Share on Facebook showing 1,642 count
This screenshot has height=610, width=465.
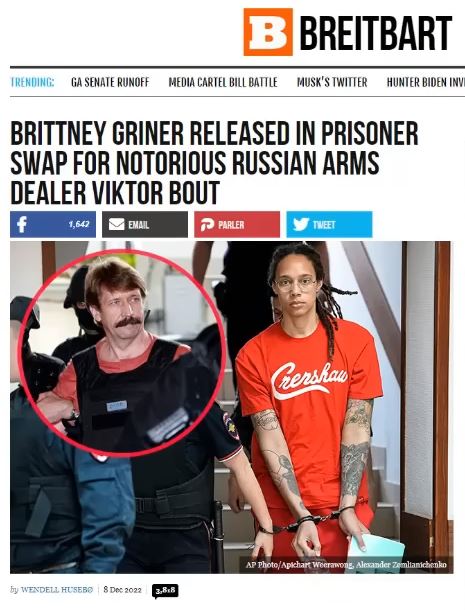(53, 224)
